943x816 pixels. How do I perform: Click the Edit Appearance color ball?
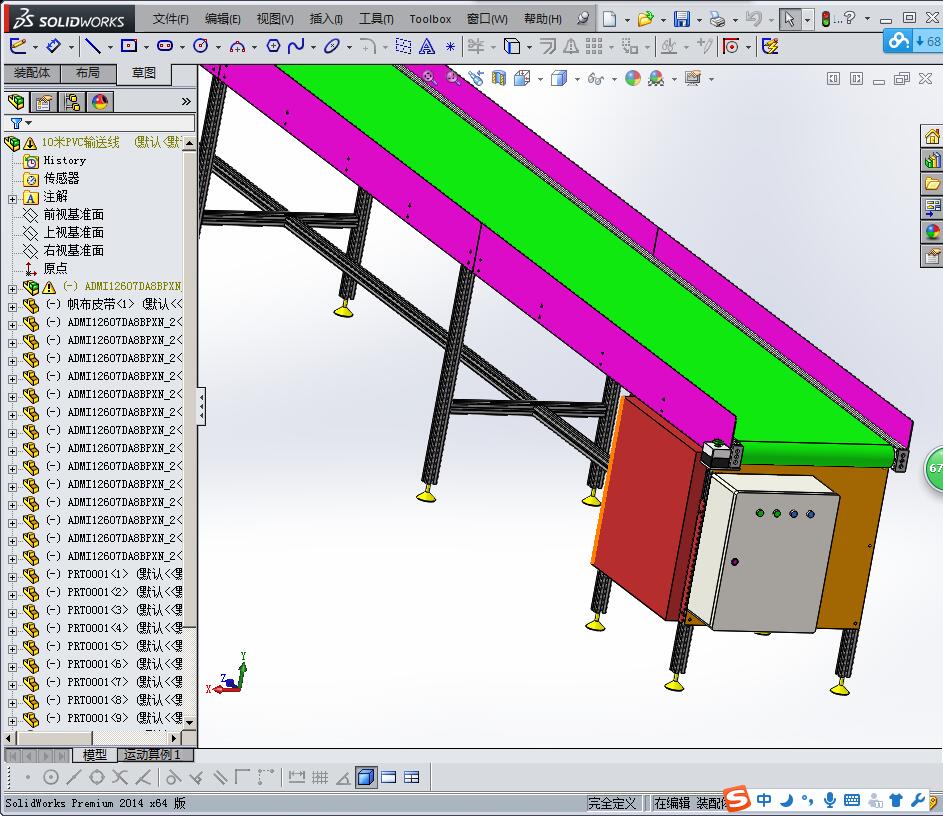tap(632, 77)
